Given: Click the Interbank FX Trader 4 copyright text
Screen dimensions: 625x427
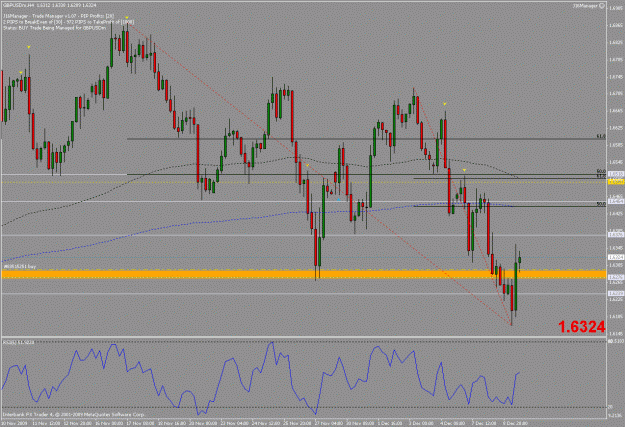Looking at the screenshot, I should pos(73,415).
